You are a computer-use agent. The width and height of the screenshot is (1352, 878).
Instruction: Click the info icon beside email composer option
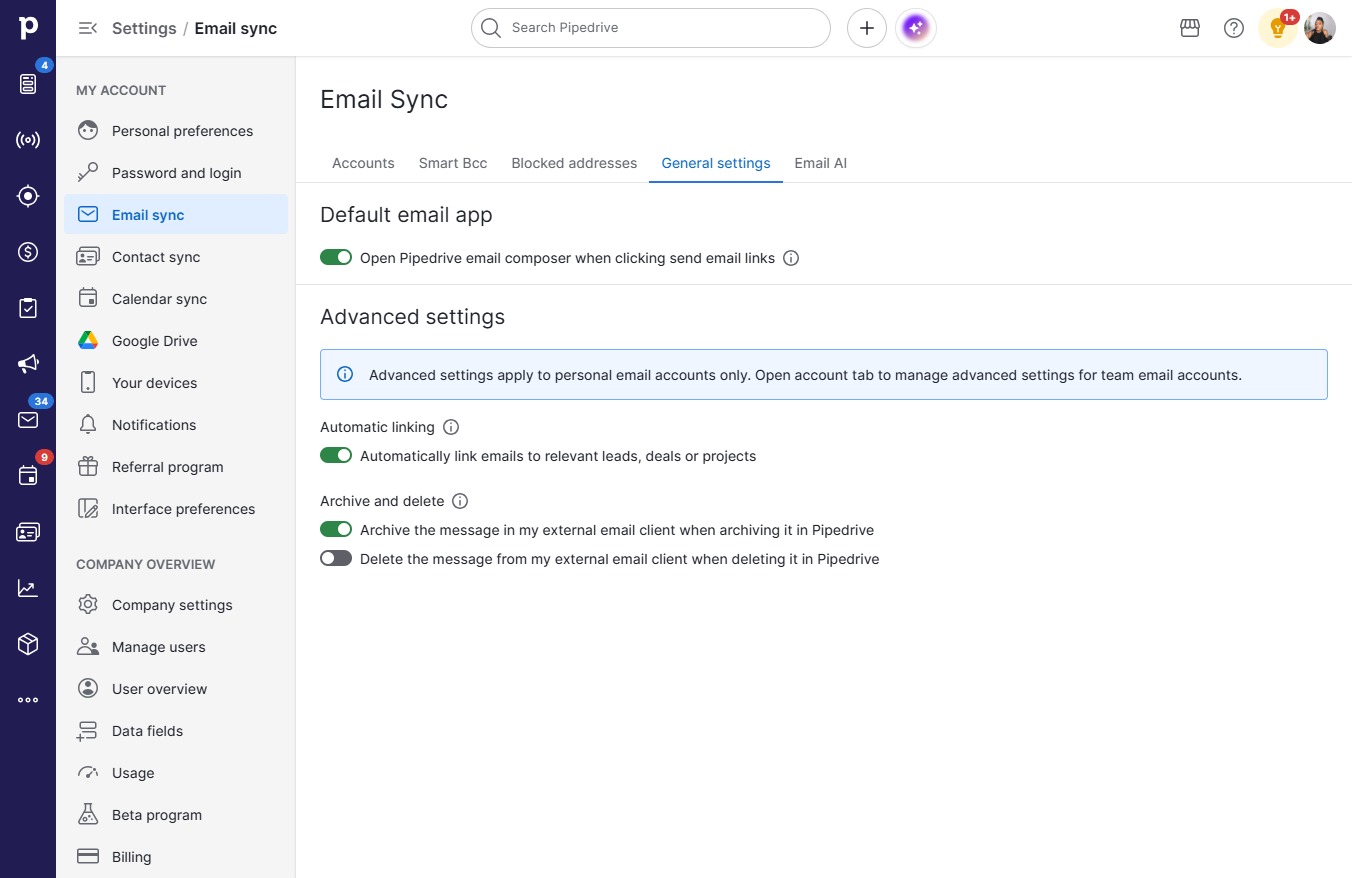[x=791, y=258]
